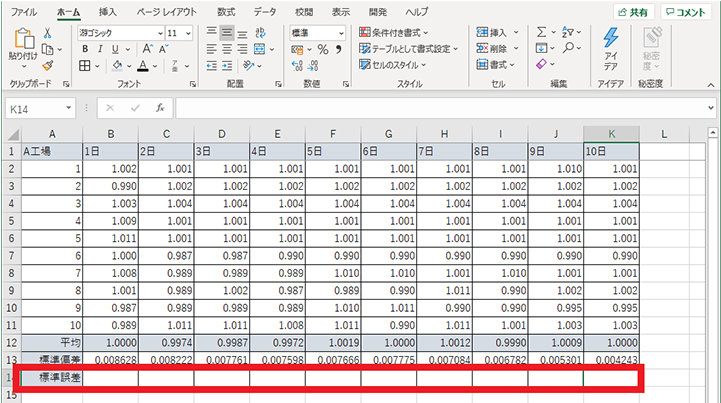The height and width of the screenshot is (403, 721).
Task: Click the Name Box showing K14
Action: click(x=40, y=109)
